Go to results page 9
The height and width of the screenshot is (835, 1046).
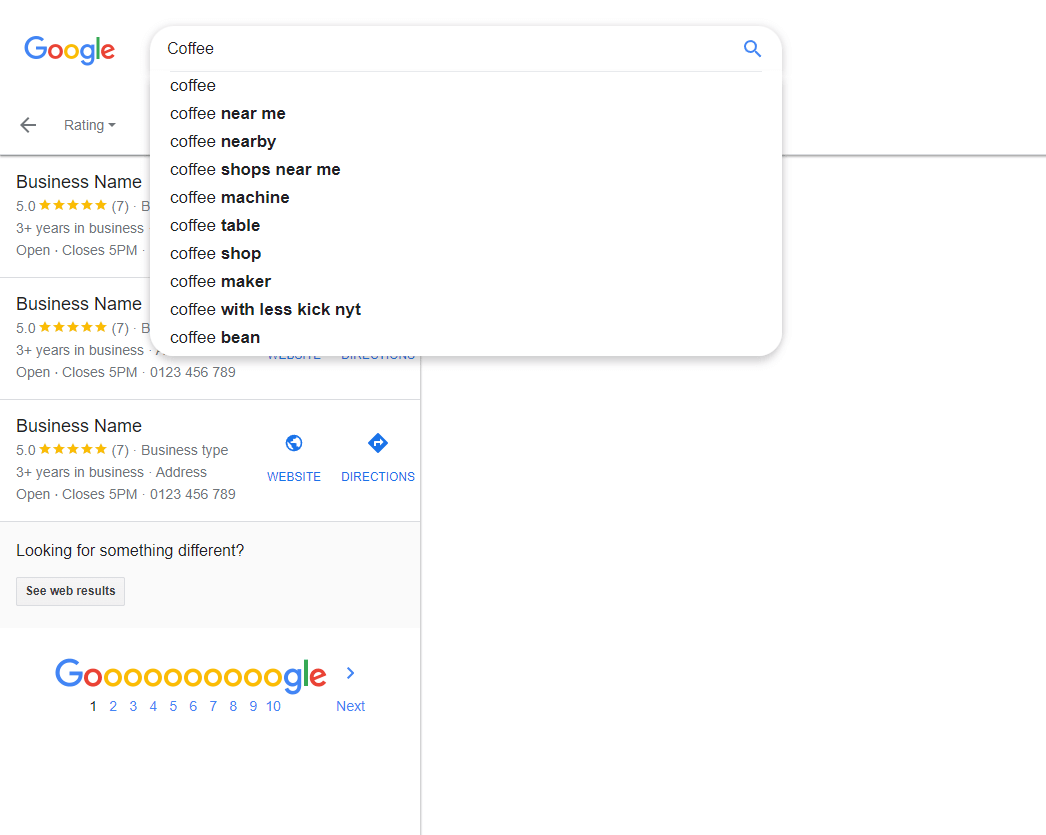coord(253,706)
